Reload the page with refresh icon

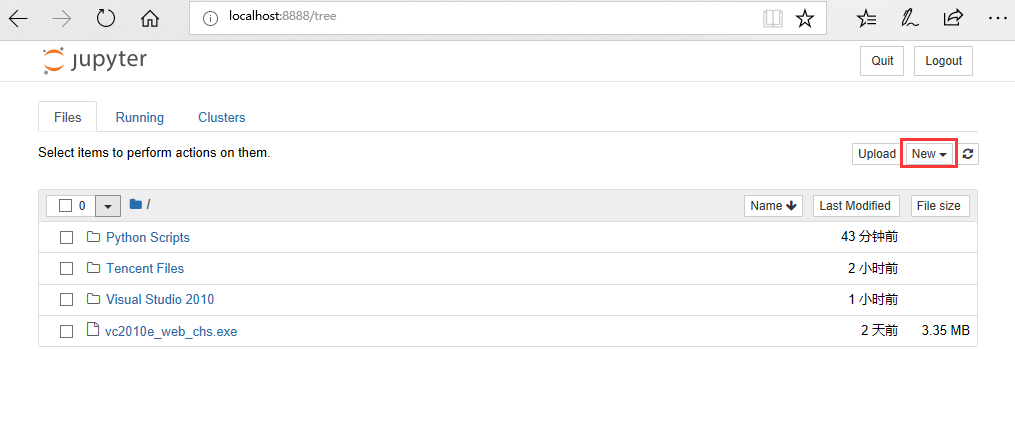coord(106,19)
